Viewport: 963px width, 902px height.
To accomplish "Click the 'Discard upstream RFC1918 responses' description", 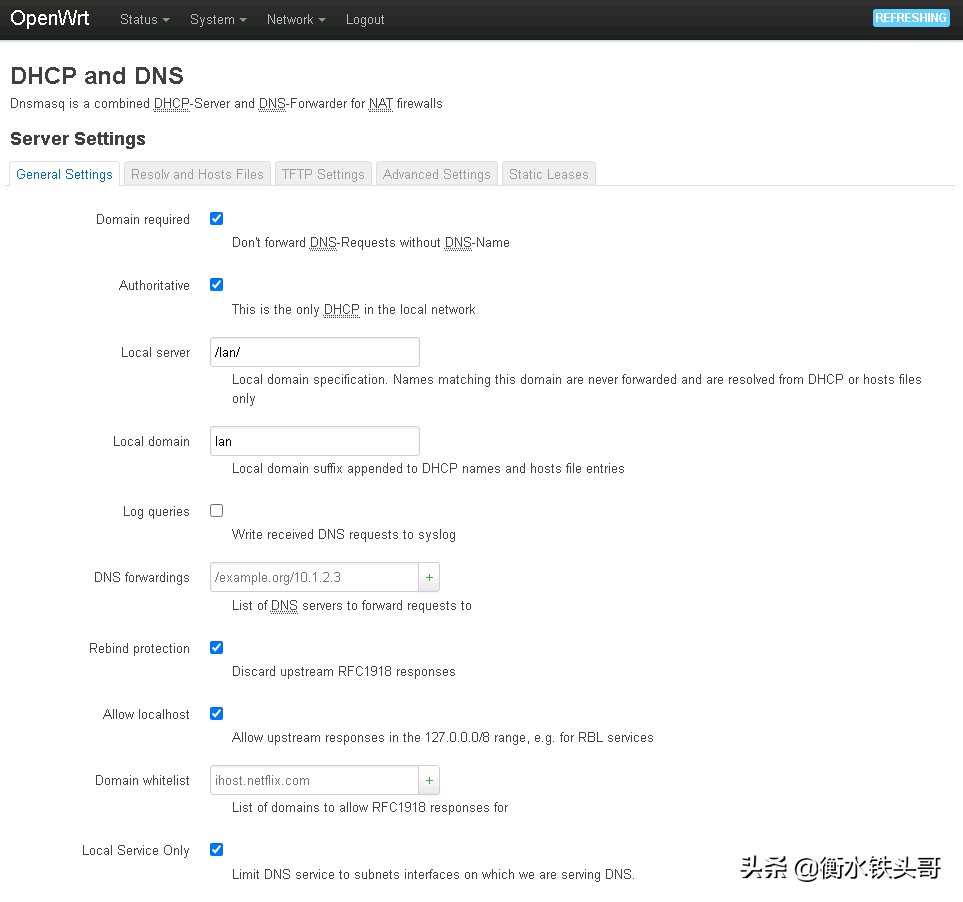I will click(x=343, y=672).
